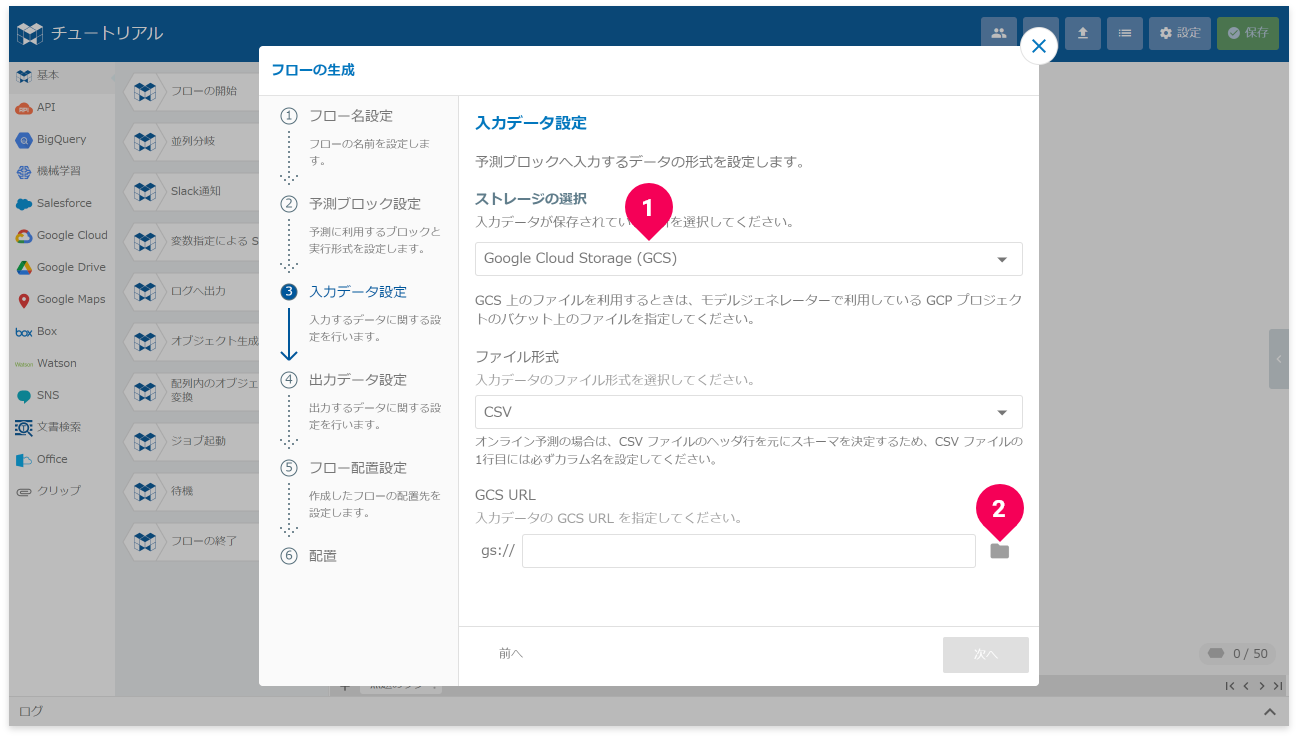Go to previous tab arrow
This screenshot has width=1298, height=738.
[x=1246, y=686]
